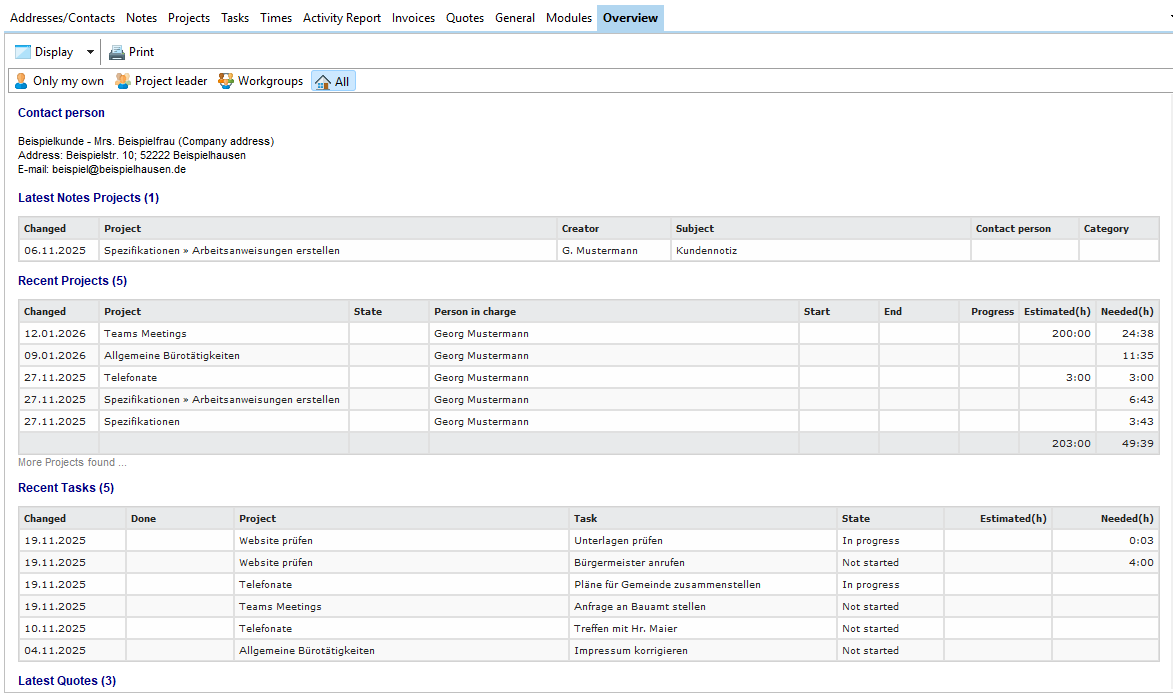Open the Latest Quotes (3) section
This screenshot has width=1173, height=698.
coord(67,681)
